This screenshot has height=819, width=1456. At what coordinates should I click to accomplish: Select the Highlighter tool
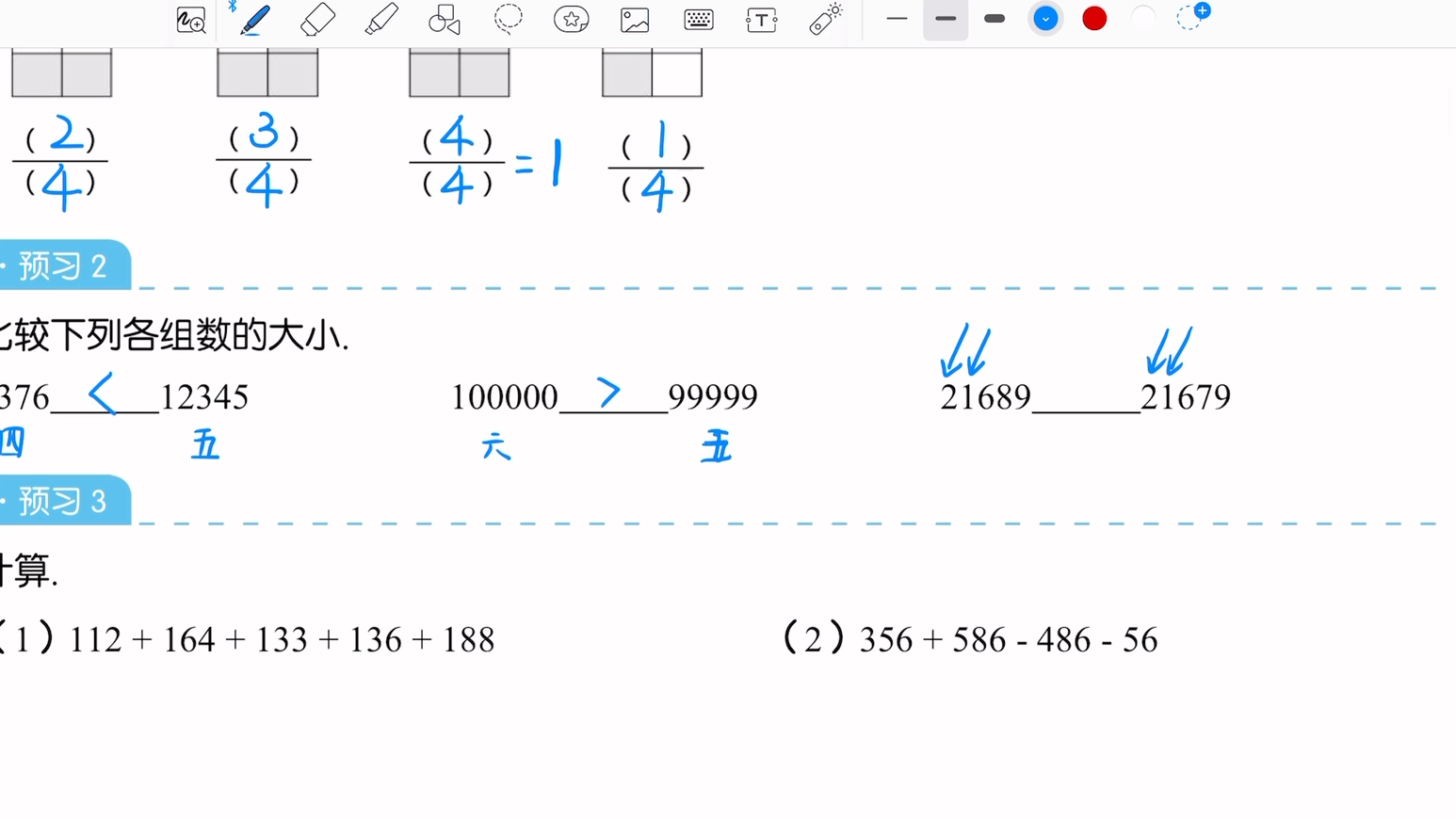click(381, 20)
